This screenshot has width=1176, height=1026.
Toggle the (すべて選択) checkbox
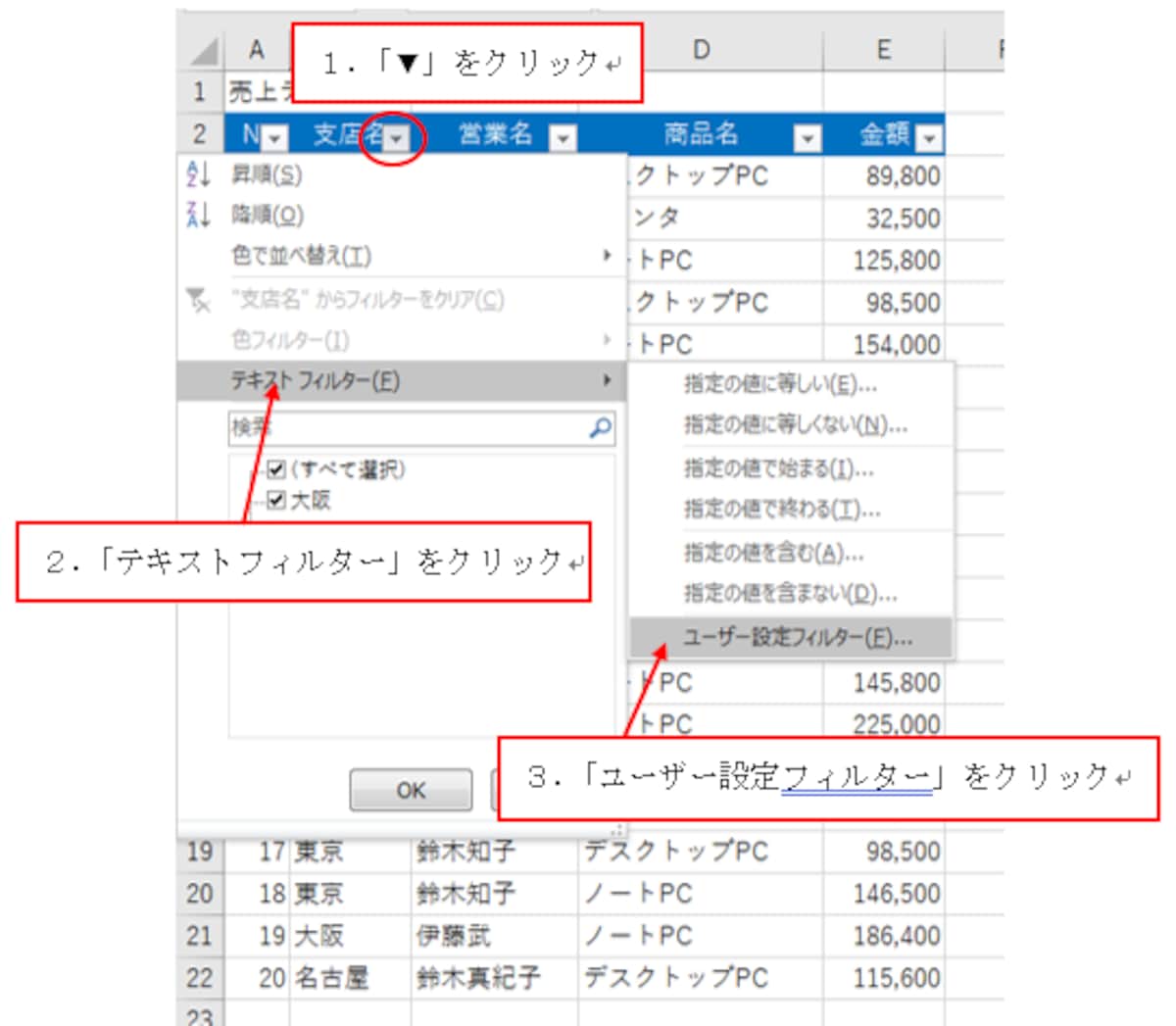pyautogui.click(x=276, y=469)
